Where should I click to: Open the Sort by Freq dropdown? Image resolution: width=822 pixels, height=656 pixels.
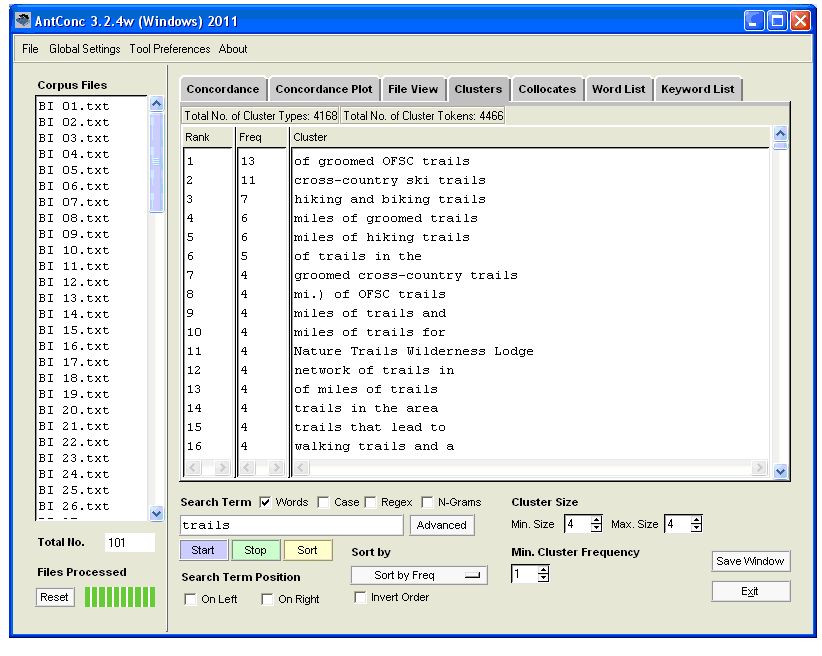pyautogui.click(x=419, y=575)
